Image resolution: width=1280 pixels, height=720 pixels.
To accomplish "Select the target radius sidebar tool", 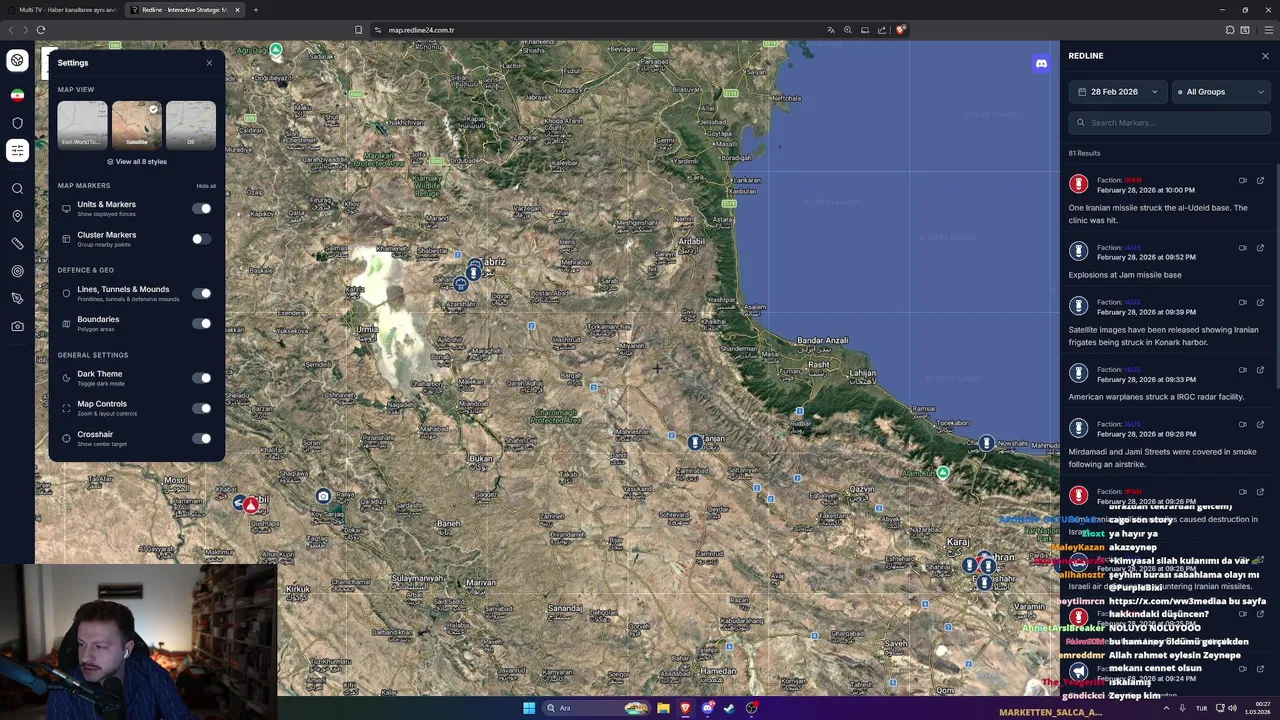I will [x=17, y=271].
